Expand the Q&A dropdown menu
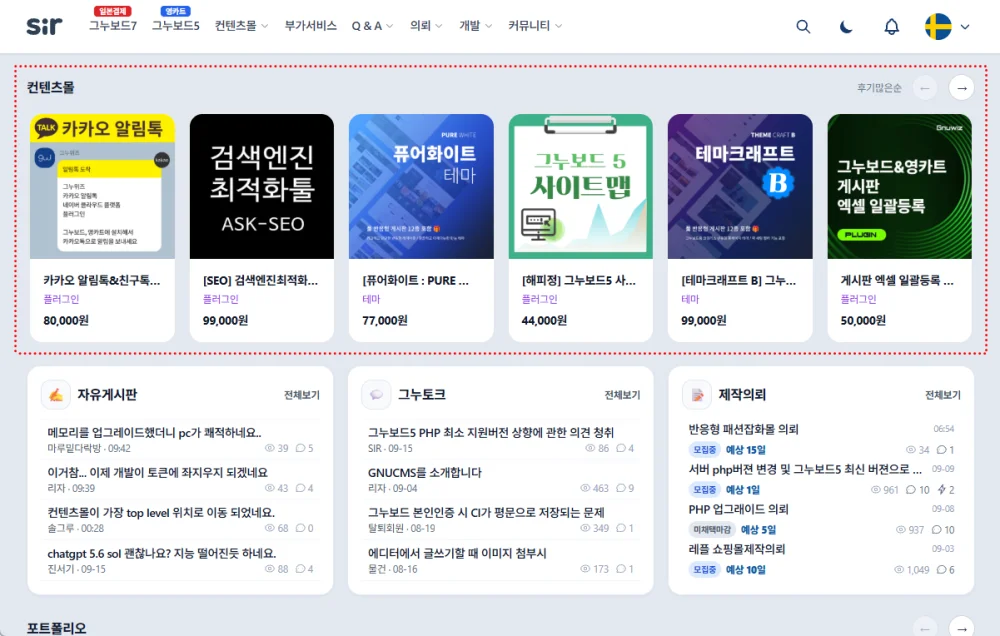This screenshot has height=636, width=1000. (372, 26)
